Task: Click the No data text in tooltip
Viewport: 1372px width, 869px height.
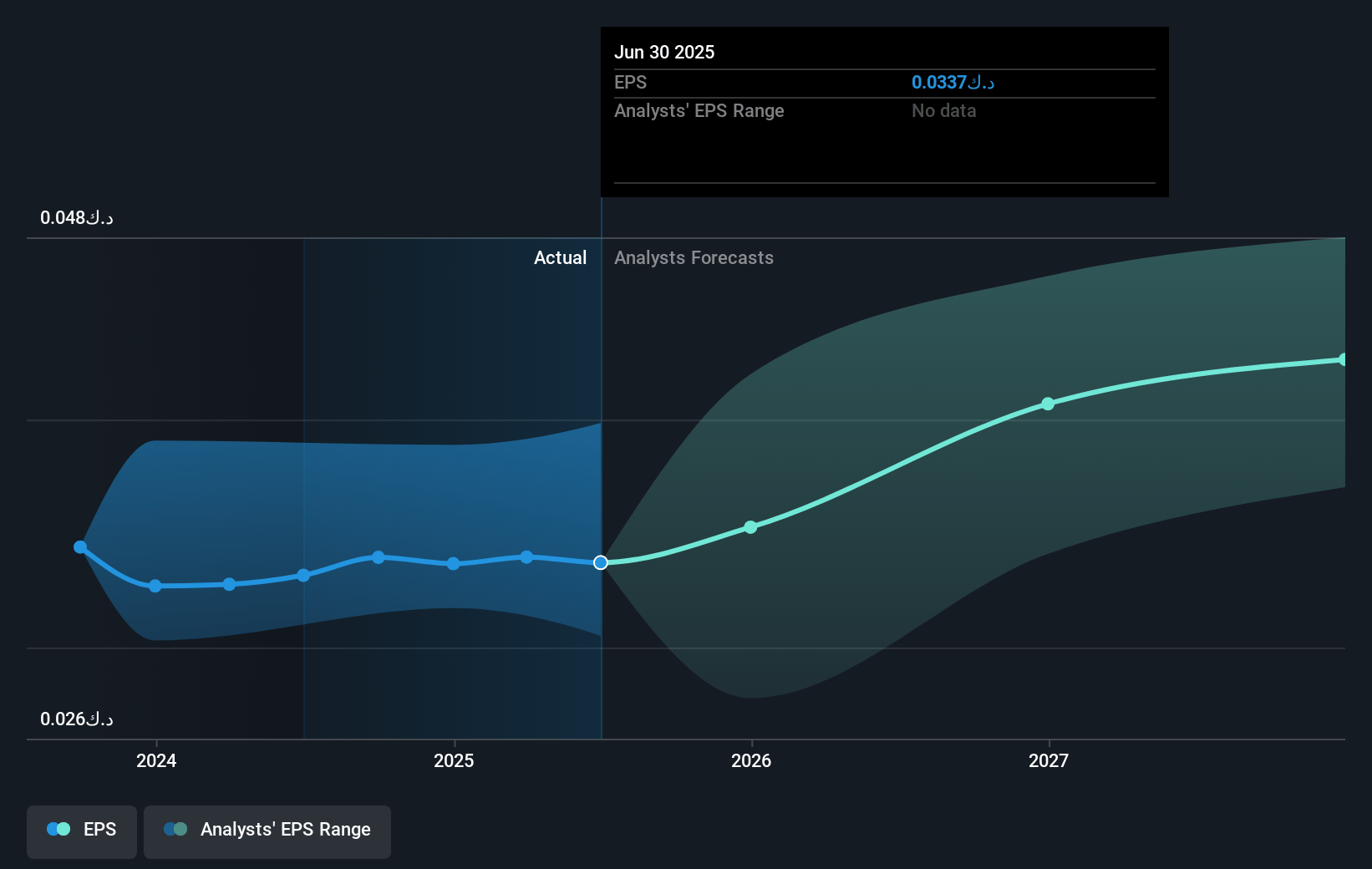Action: tap(943, 110)
